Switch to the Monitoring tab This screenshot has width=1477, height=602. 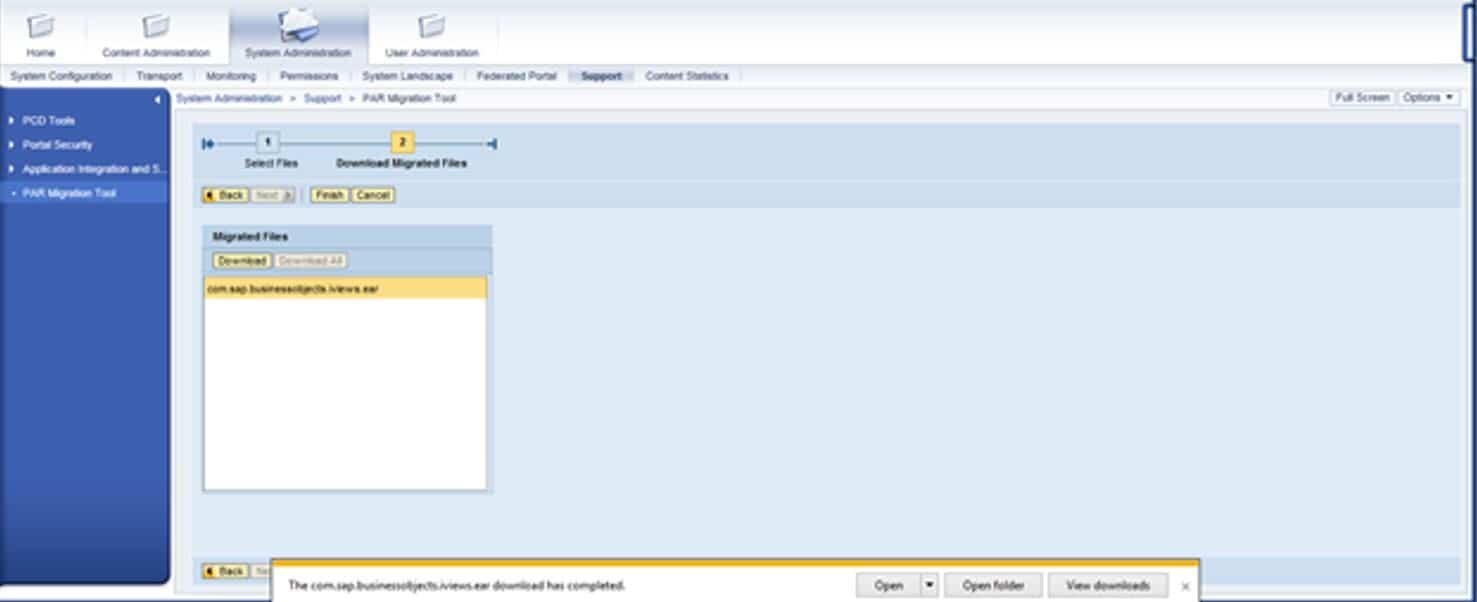pyautogui.click(x=231, y=76)
